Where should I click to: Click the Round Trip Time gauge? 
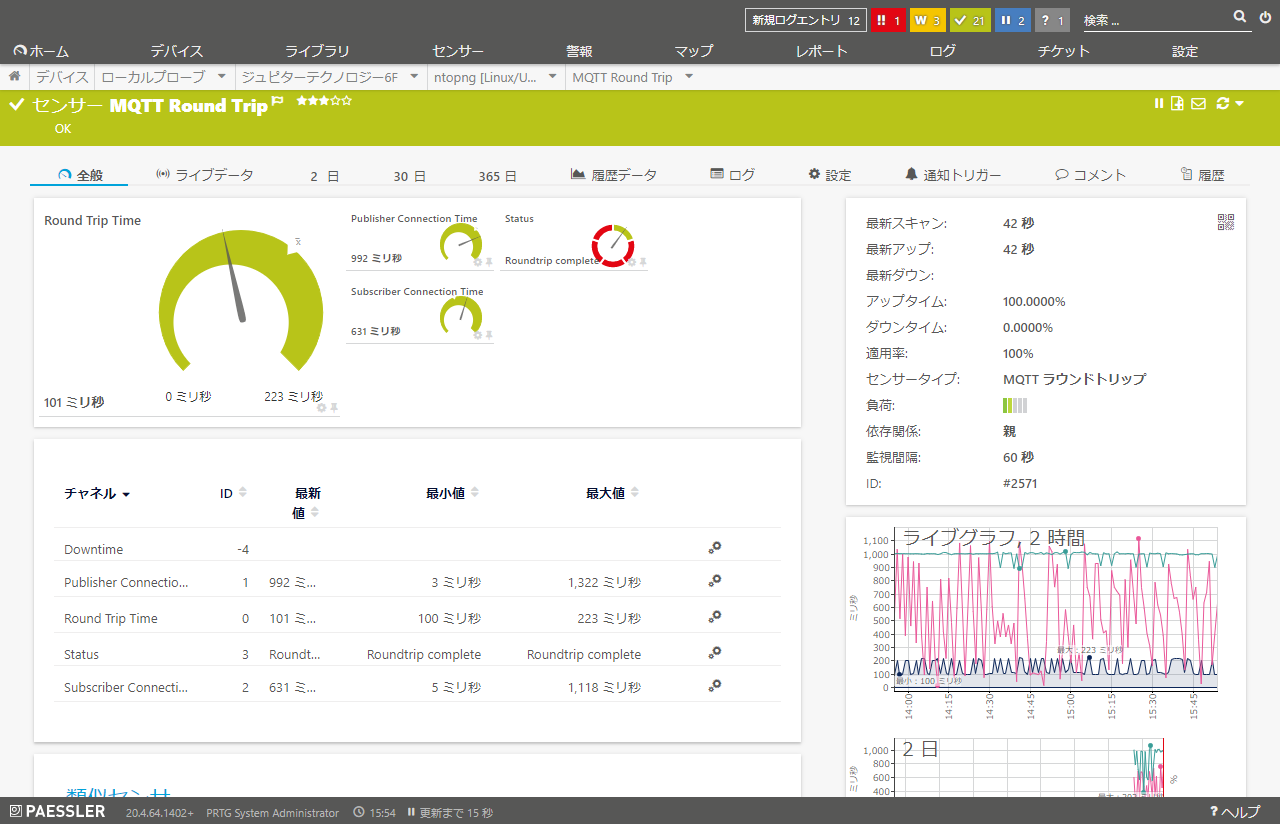[241, 300]
